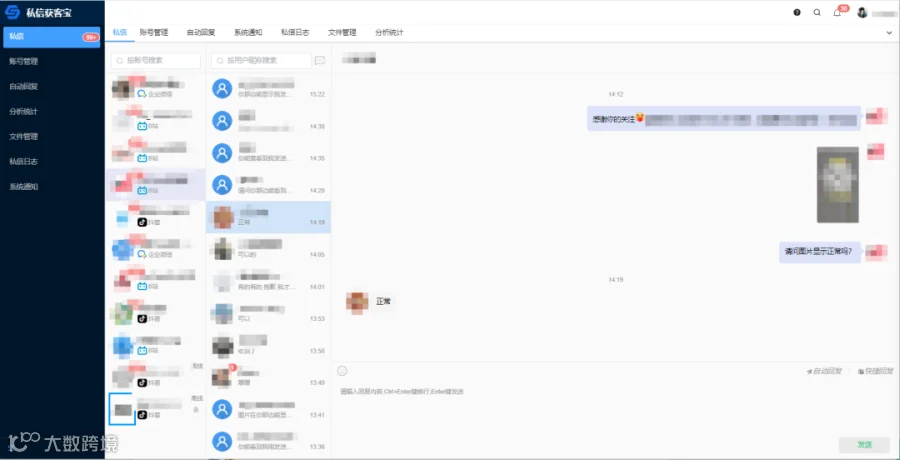This screenshot has height=460, width=900.
Task: Open the conversation timestamped 14:05
Action: coord(268,249)
